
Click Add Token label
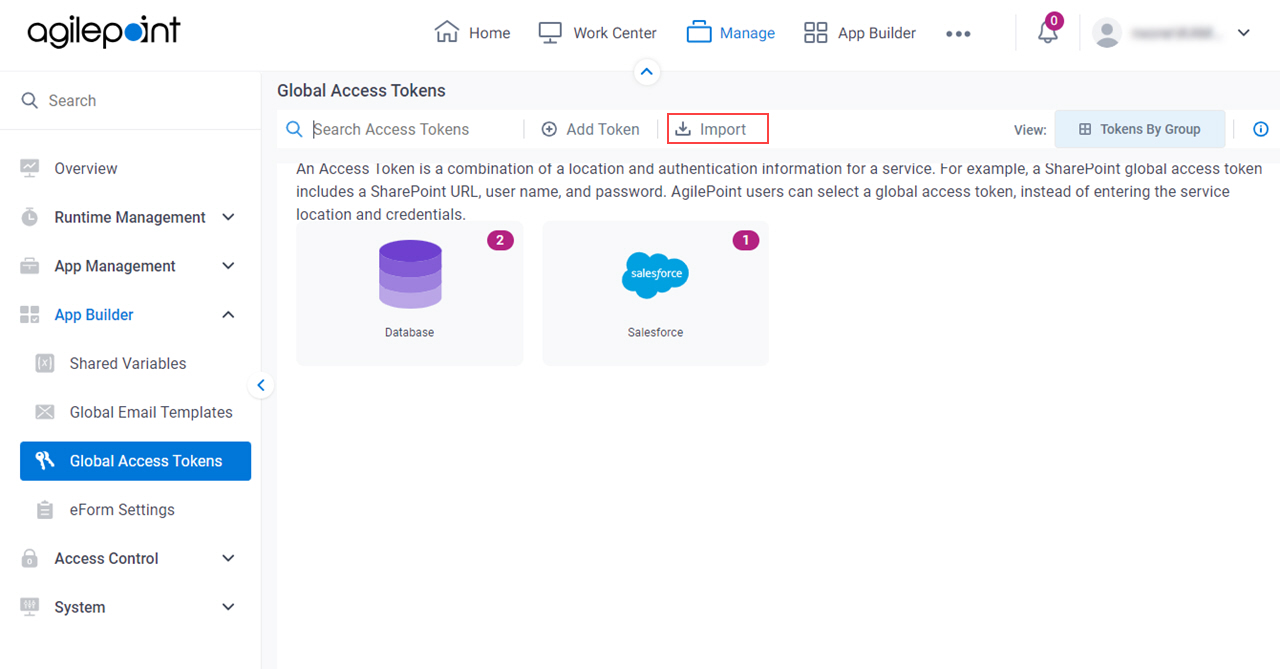[x=603, y=129]
